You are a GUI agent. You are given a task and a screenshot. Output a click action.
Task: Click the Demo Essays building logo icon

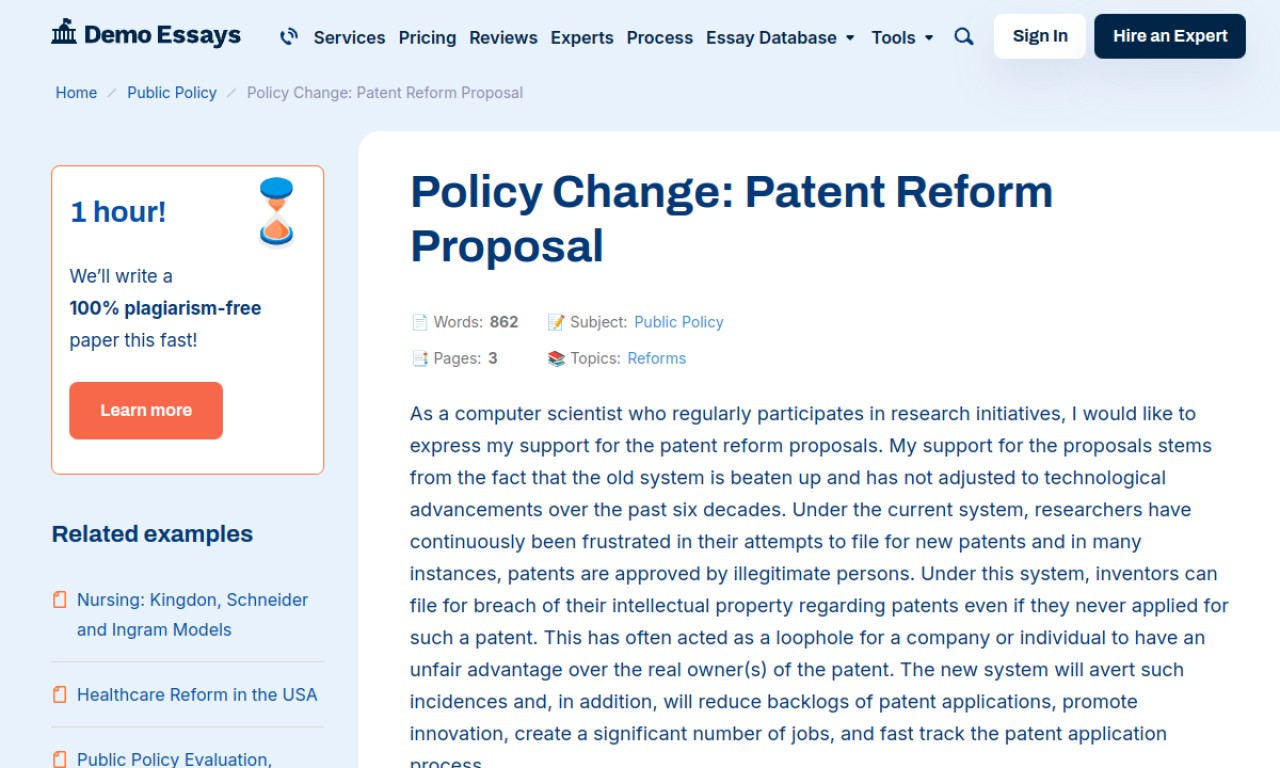(64, 33)
